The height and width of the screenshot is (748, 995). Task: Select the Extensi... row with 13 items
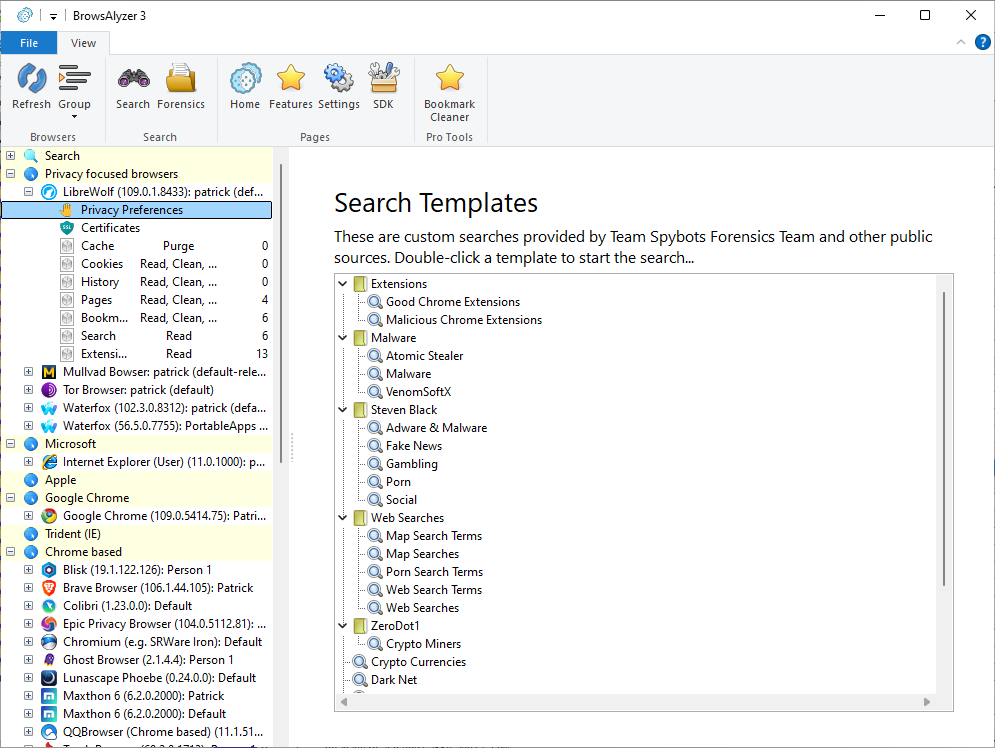165,353
